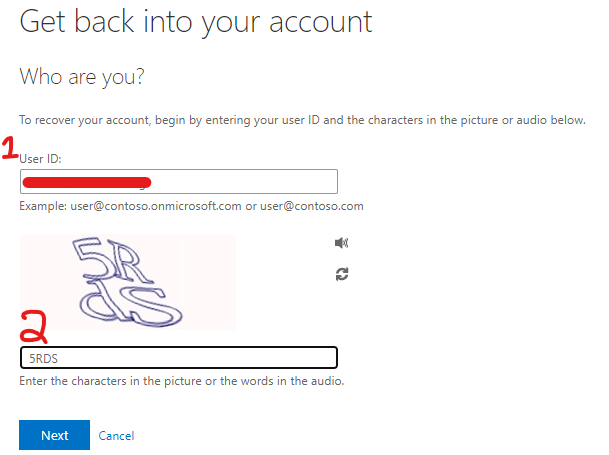This screenshot has height=455, width=609.
Task: Click the "User ID:" field label
Action: point(41,159)
